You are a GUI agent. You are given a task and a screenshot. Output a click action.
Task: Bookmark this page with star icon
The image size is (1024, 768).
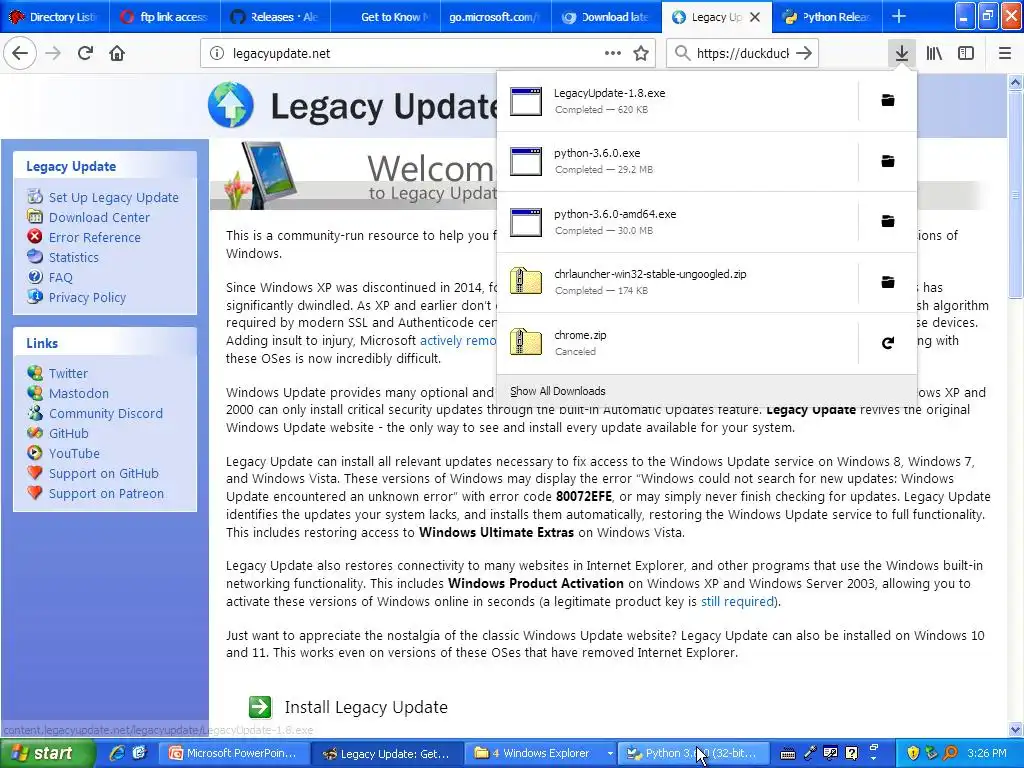[641, 54]
